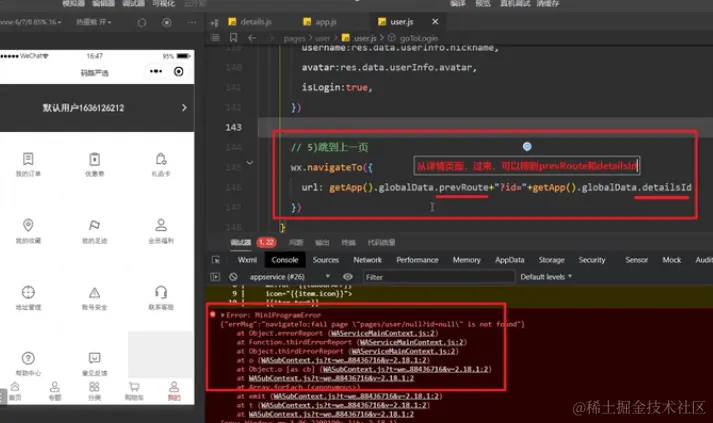Click the back arrow in editor breadcrumb bar
Viewport: 713px width, 423px height.
click(x=252, y=38)
